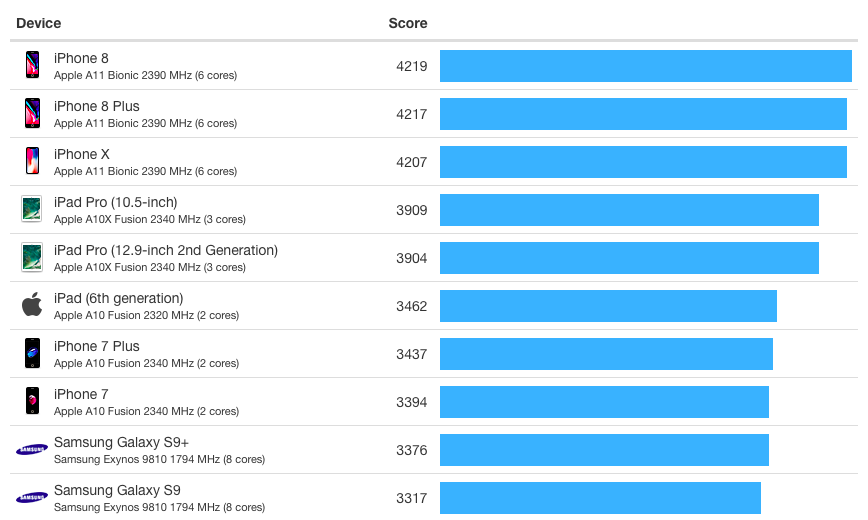The image size is (868, 520).
Task: Click the iPhone 8 device icon
Action: click(32, 66)
